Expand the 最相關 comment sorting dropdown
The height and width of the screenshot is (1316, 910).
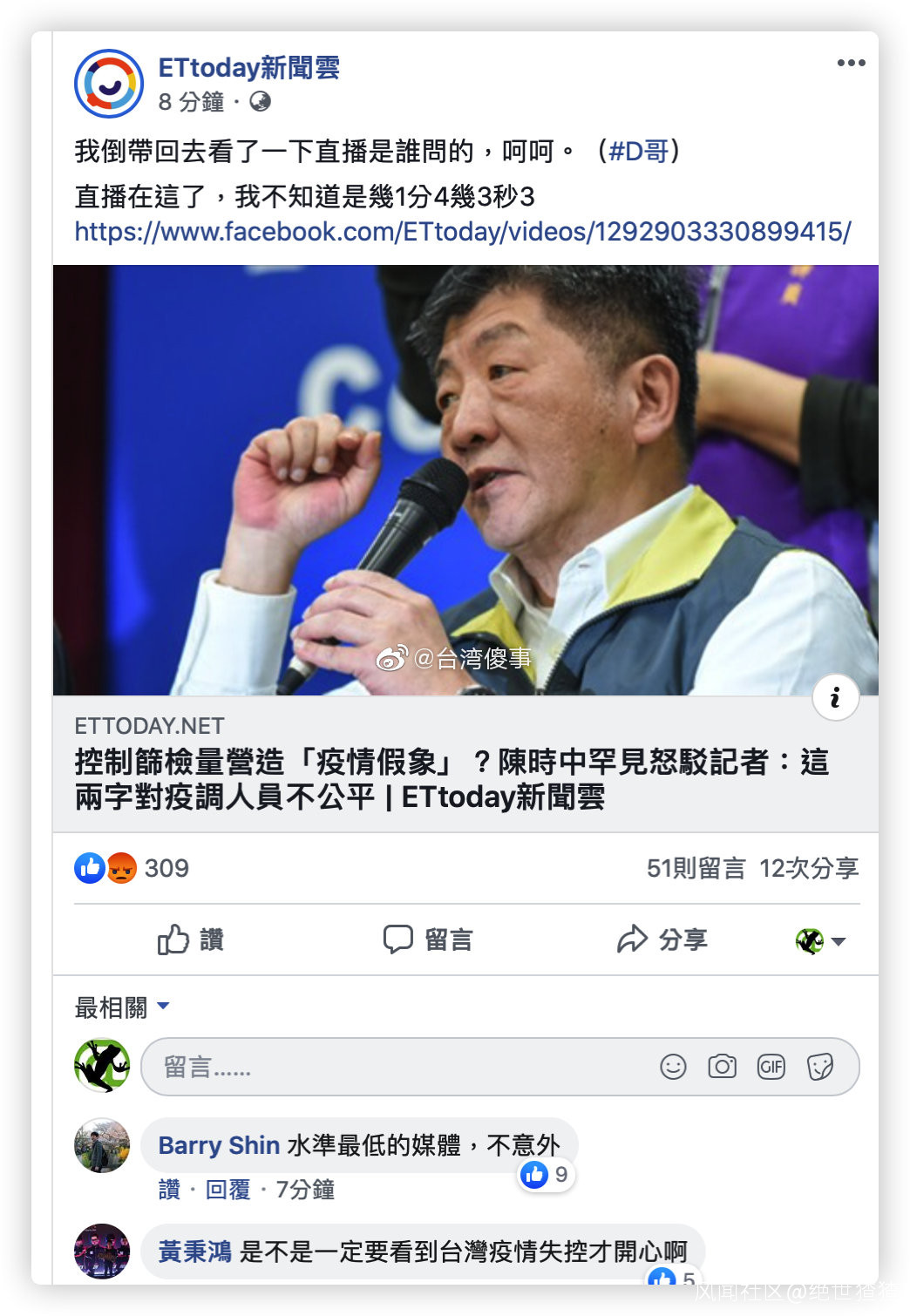122,1007
